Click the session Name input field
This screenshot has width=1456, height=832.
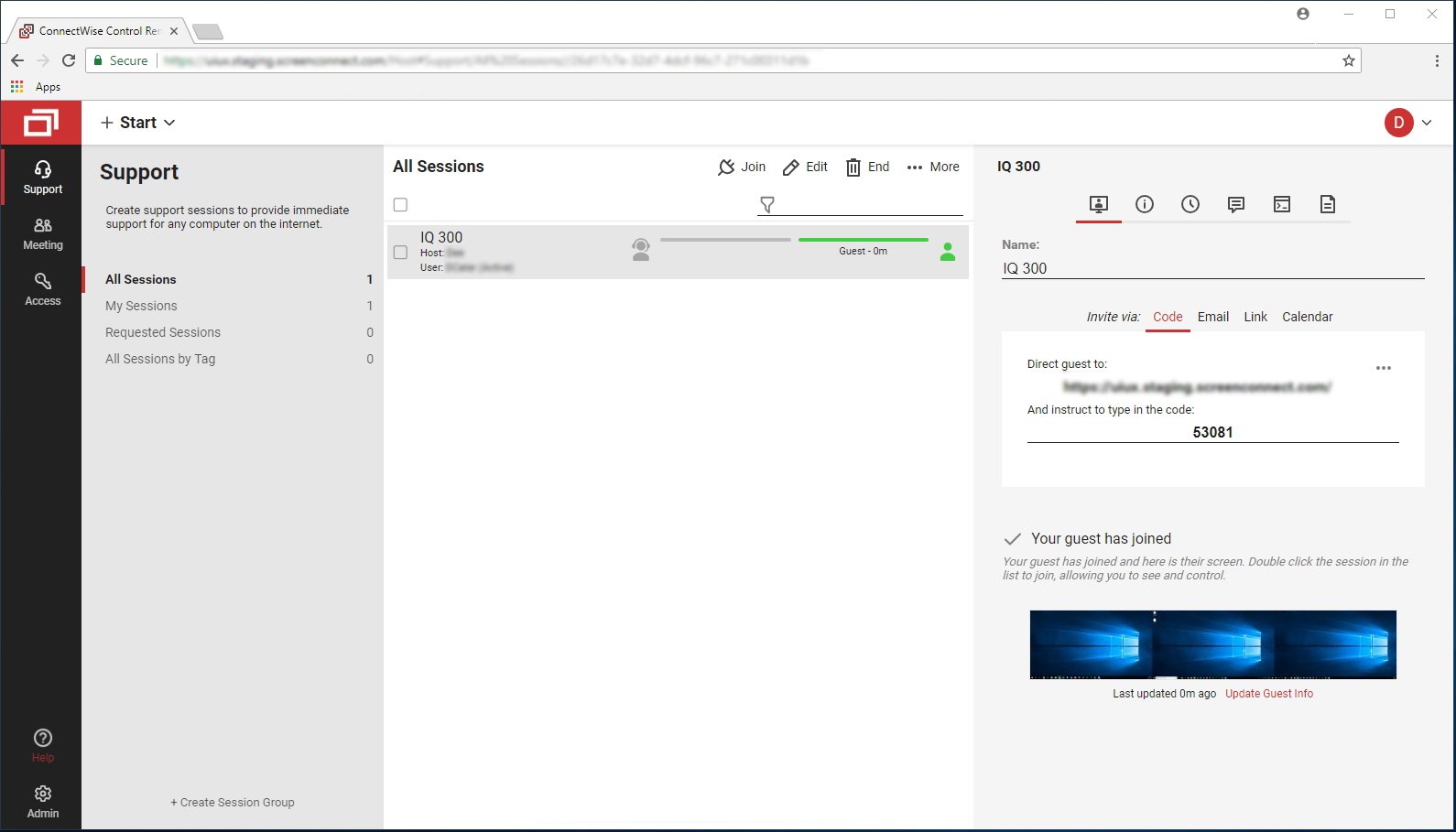1213,268
